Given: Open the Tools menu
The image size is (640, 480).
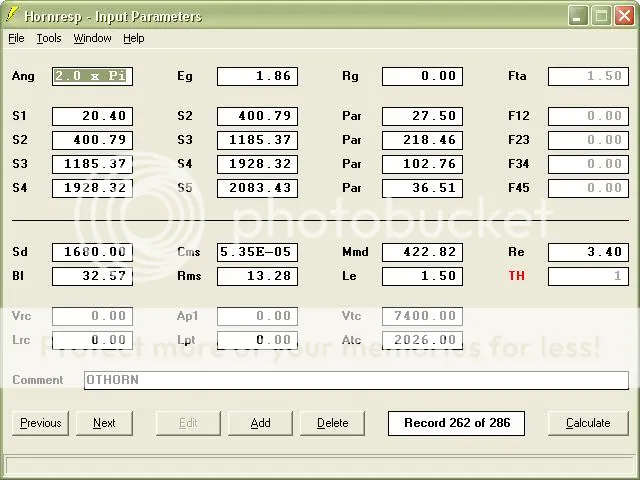Looking at the screenshot, I should click(49, 38).
